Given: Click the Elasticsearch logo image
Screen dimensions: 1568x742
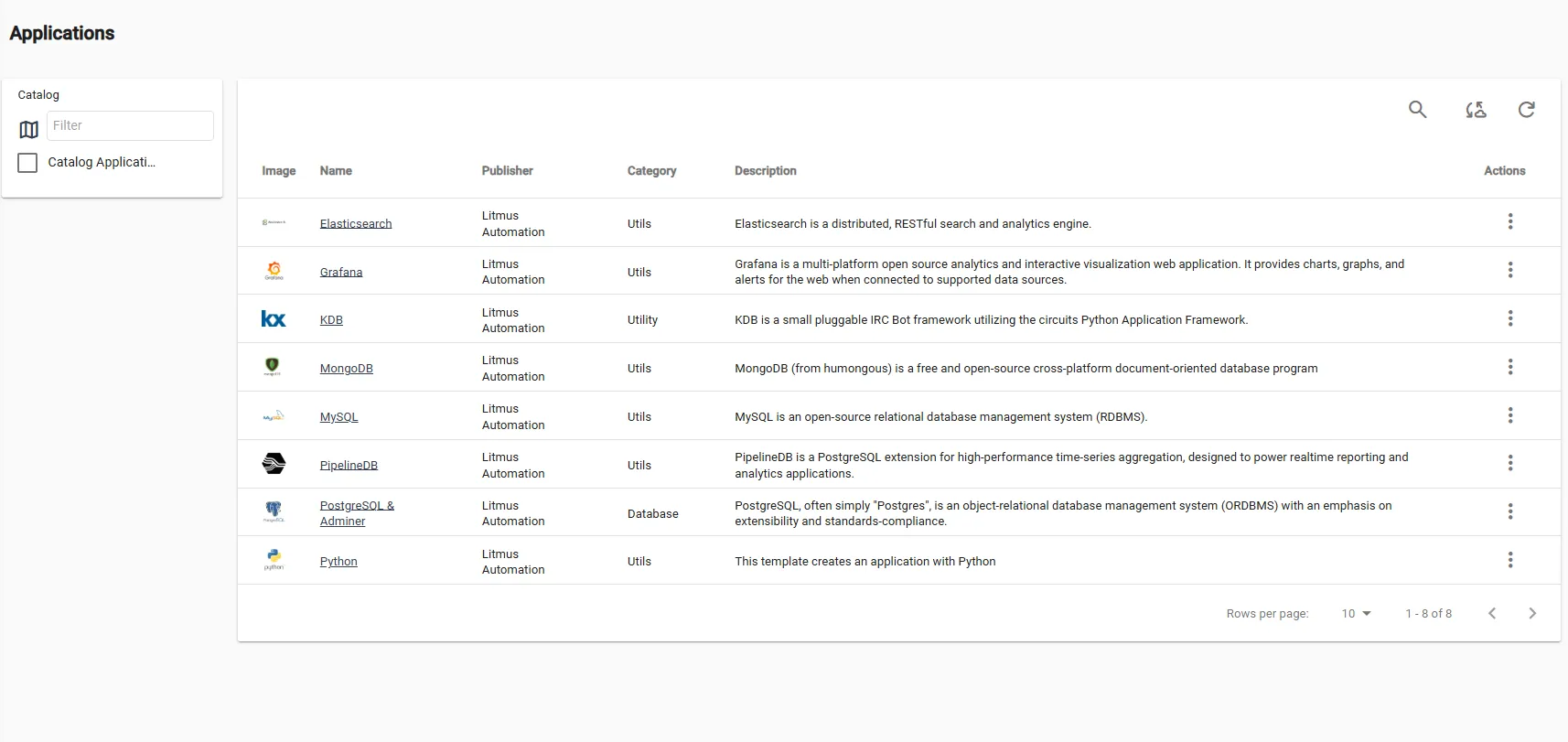Looking at the screenshot, I should coord(274,222).
